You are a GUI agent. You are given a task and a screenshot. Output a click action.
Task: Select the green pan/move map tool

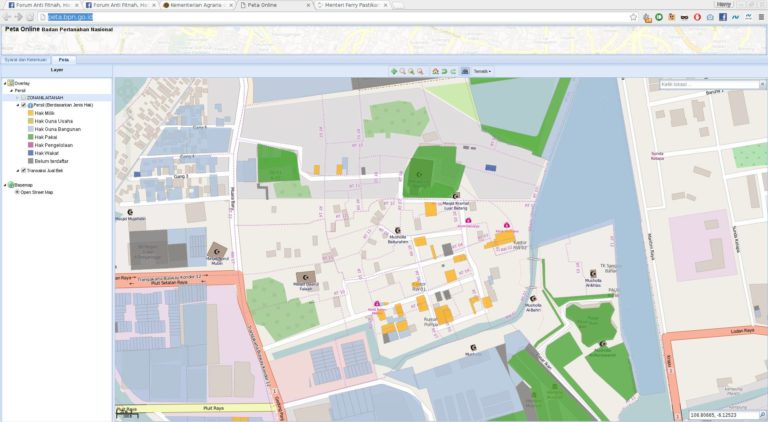tap(394, 72)
